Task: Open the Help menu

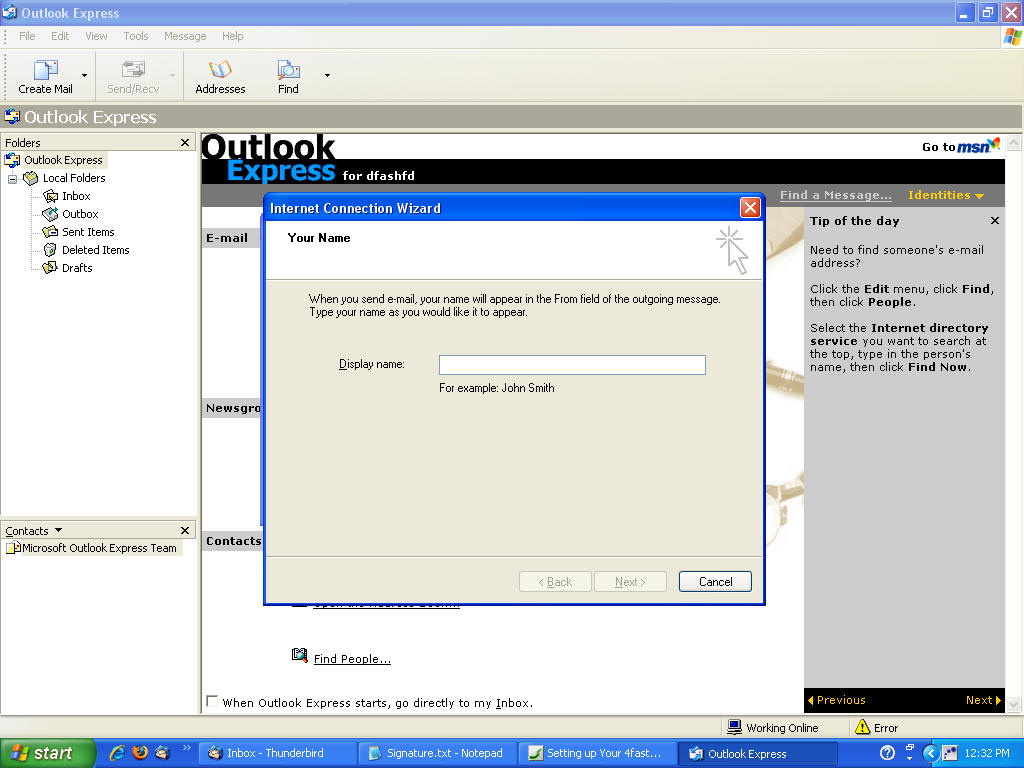Action: click(x=232, y=36)
